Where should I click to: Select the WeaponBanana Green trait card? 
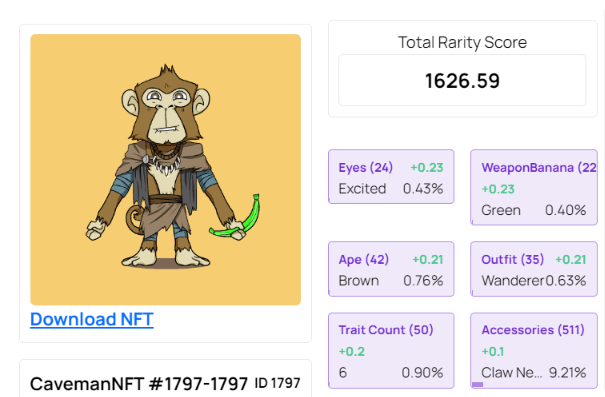coord(534,188)
